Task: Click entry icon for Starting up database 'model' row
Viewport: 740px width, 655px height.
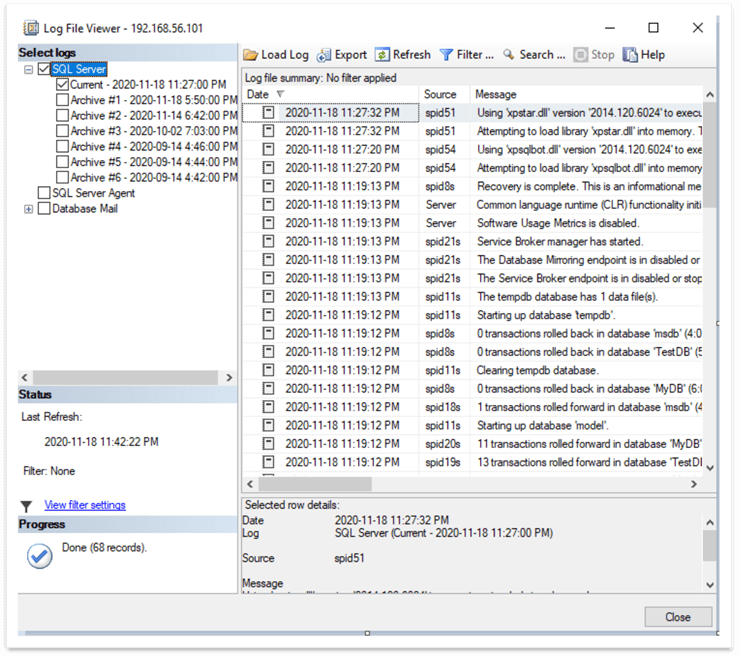Action: click(x=269, y=425)
